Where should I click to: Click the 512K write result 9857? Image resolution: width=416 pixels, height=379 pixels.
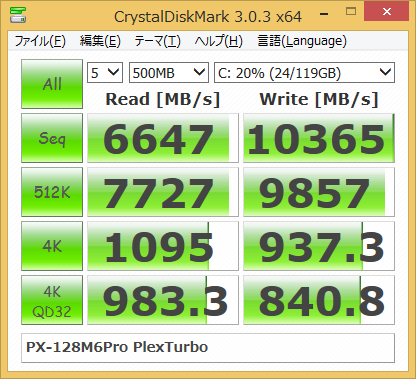click(319, 192)
